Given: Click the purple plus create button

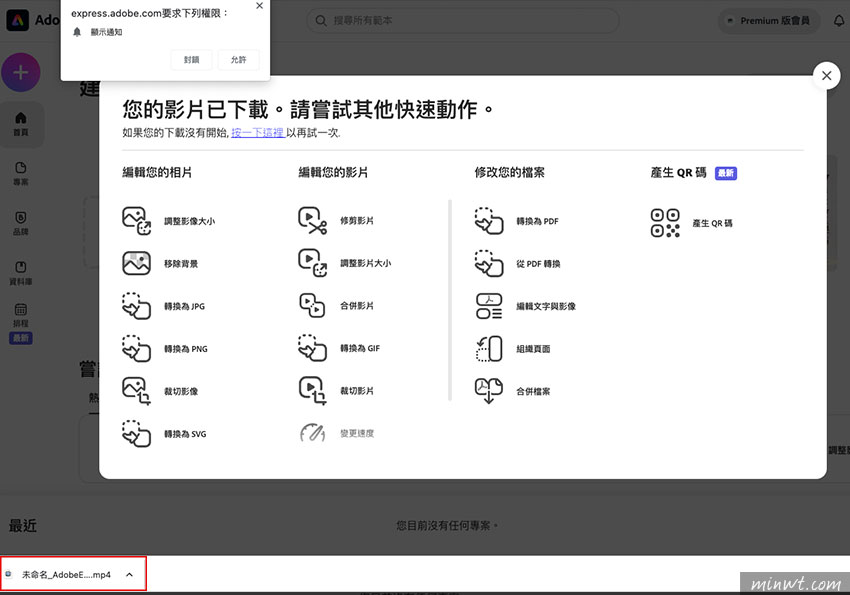Looking at the screenshot, I should click(21, 72).
